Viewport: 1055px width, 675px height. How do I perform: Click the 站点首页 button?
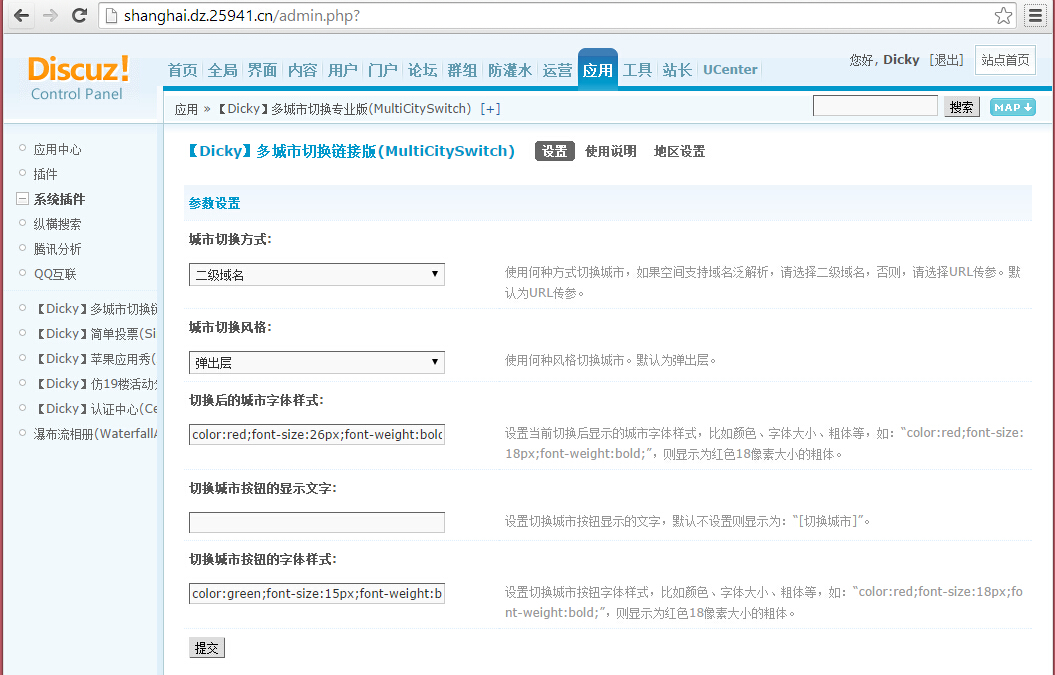[1005, 60]
